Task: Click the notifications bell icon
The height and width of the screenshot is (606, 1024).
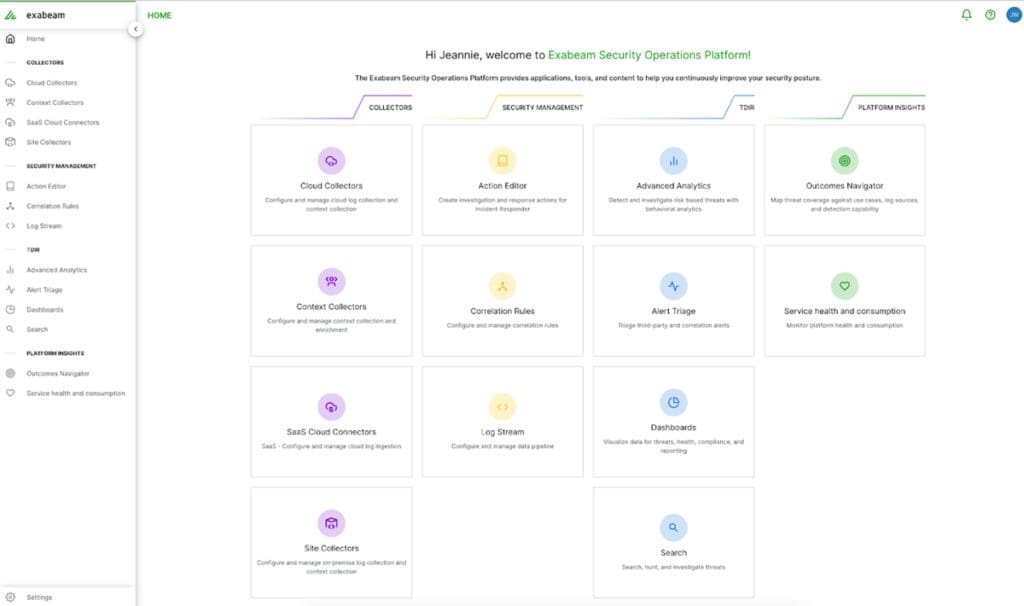Action: pyautogui.click(x=966, y=15)
